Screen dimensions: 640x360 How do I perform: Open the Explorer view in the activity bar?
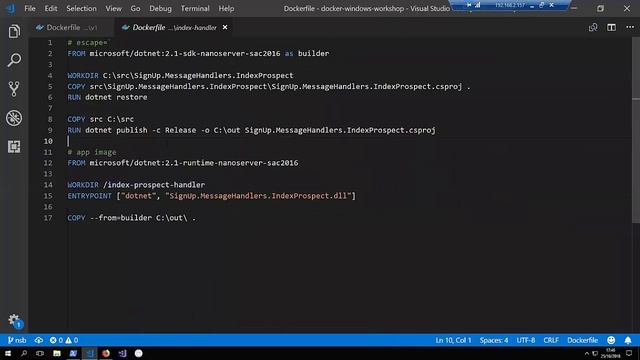coord(14,31)
